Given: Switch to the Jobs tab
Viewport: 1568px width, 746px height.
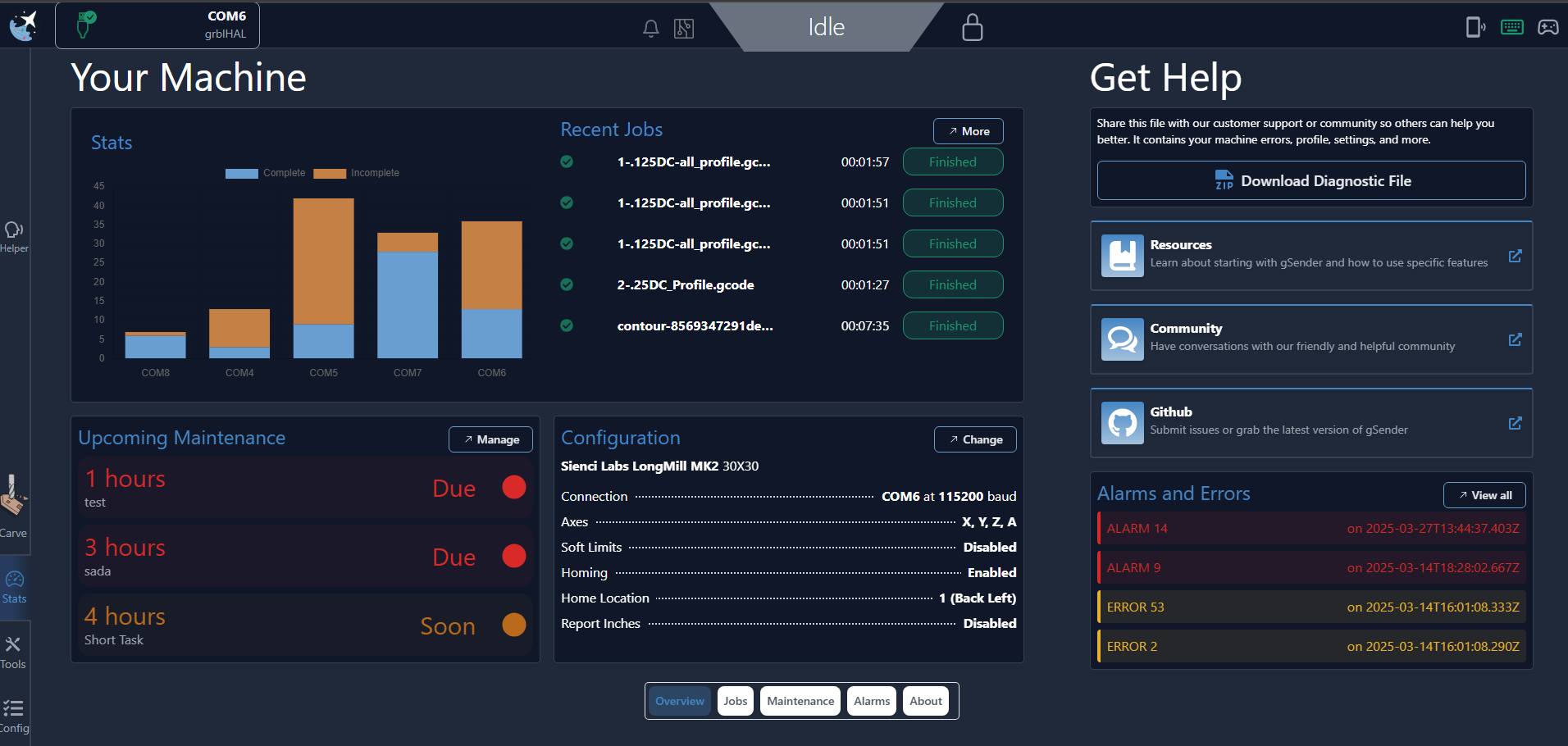Looking at the screenshot, I should [x=735, y=701].
